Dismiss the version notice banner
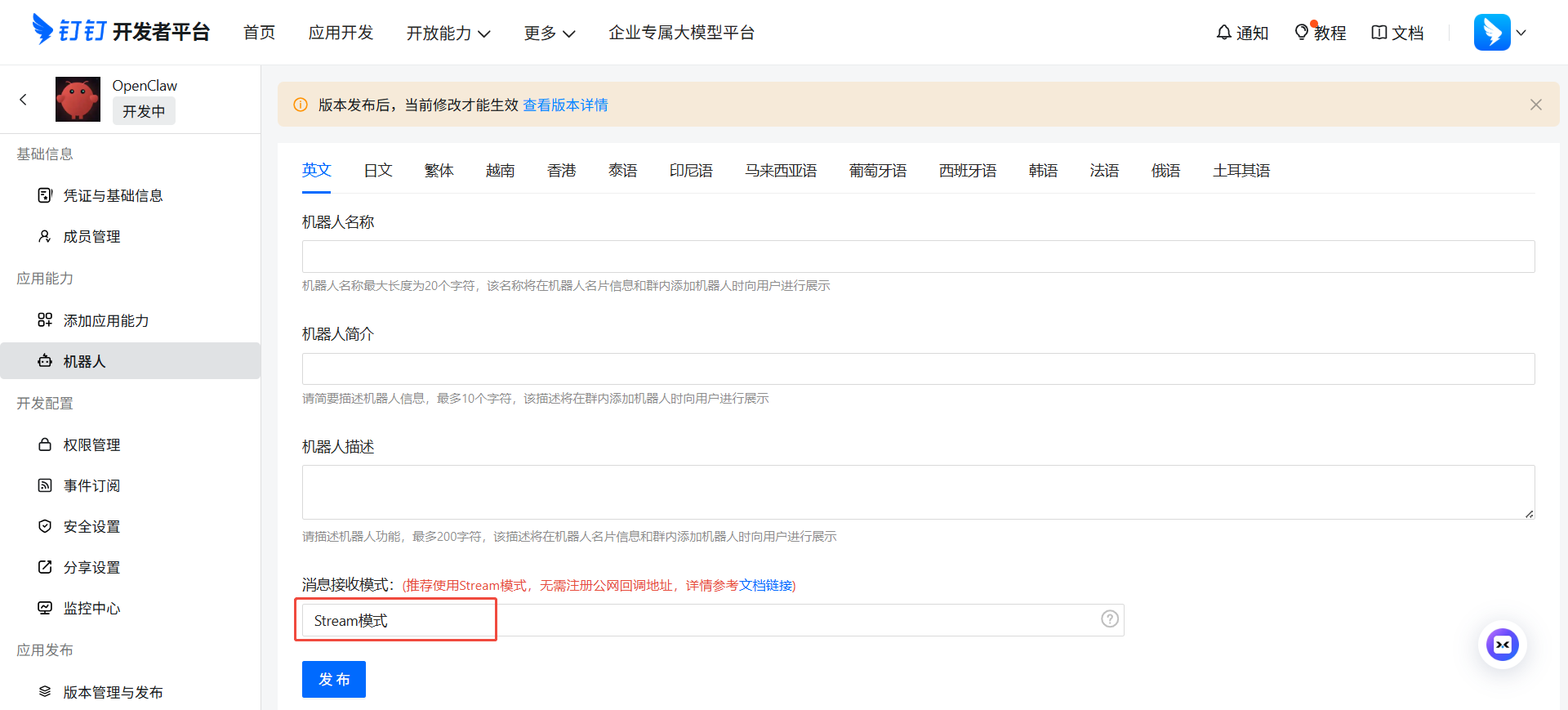The height and width of the screenshot is (710, 1568). (x=1535, y=105)
